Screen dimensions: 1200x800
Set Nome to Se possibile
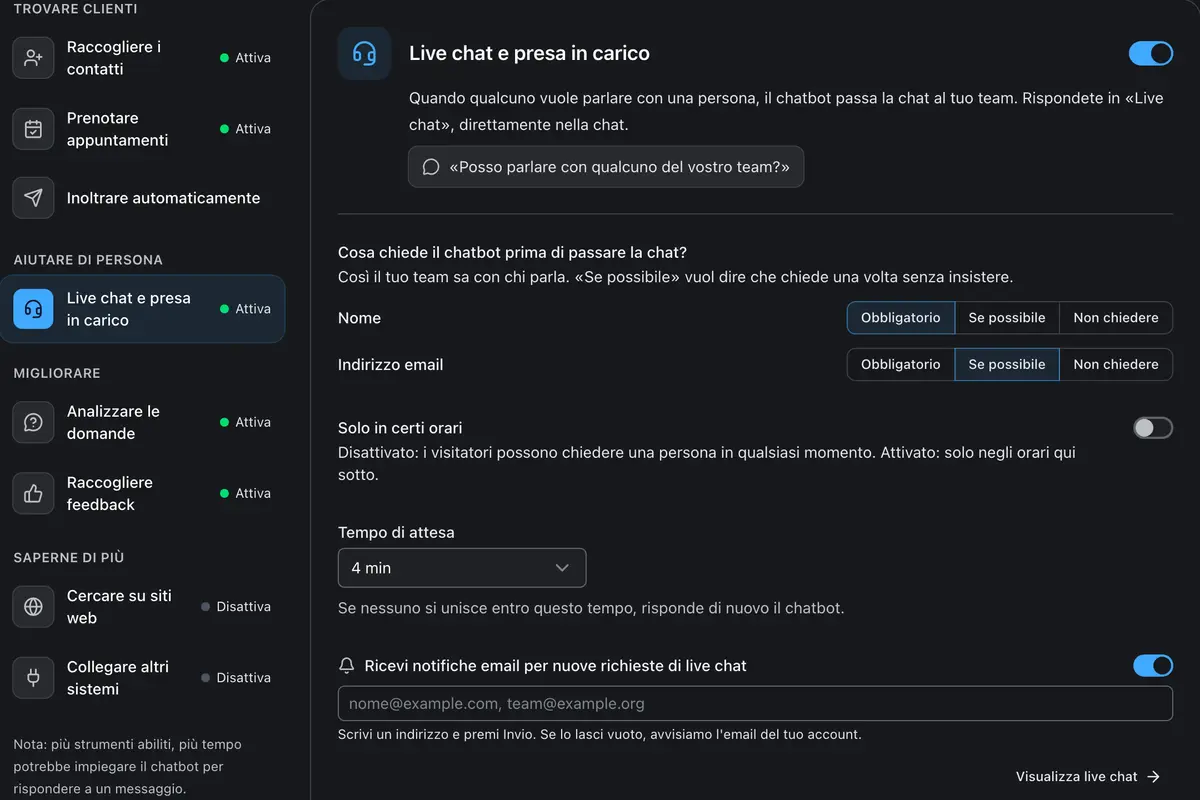1007,318
